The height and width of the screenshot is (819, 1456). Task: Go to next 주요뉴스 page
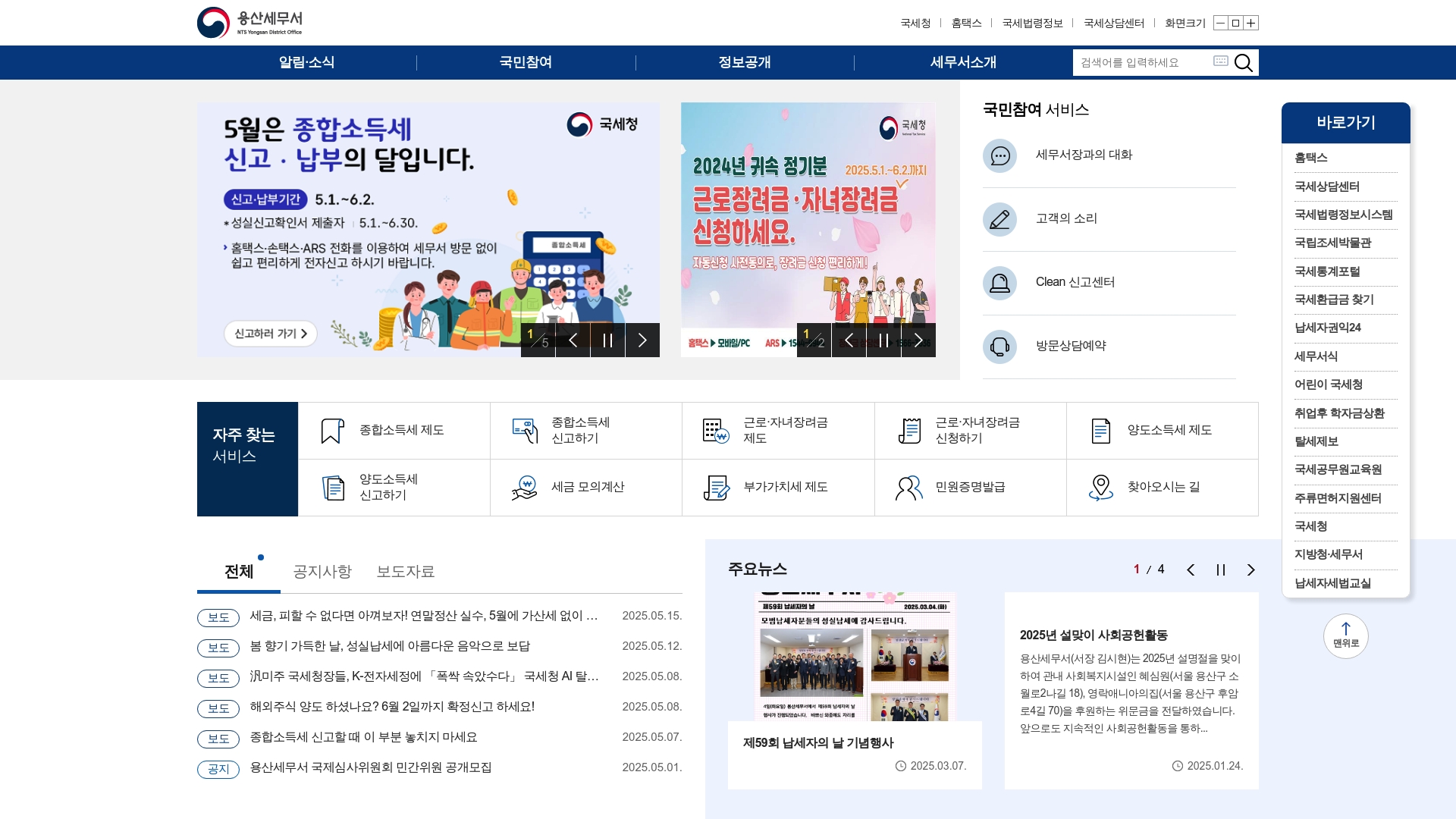click(x=1251, y=570)
